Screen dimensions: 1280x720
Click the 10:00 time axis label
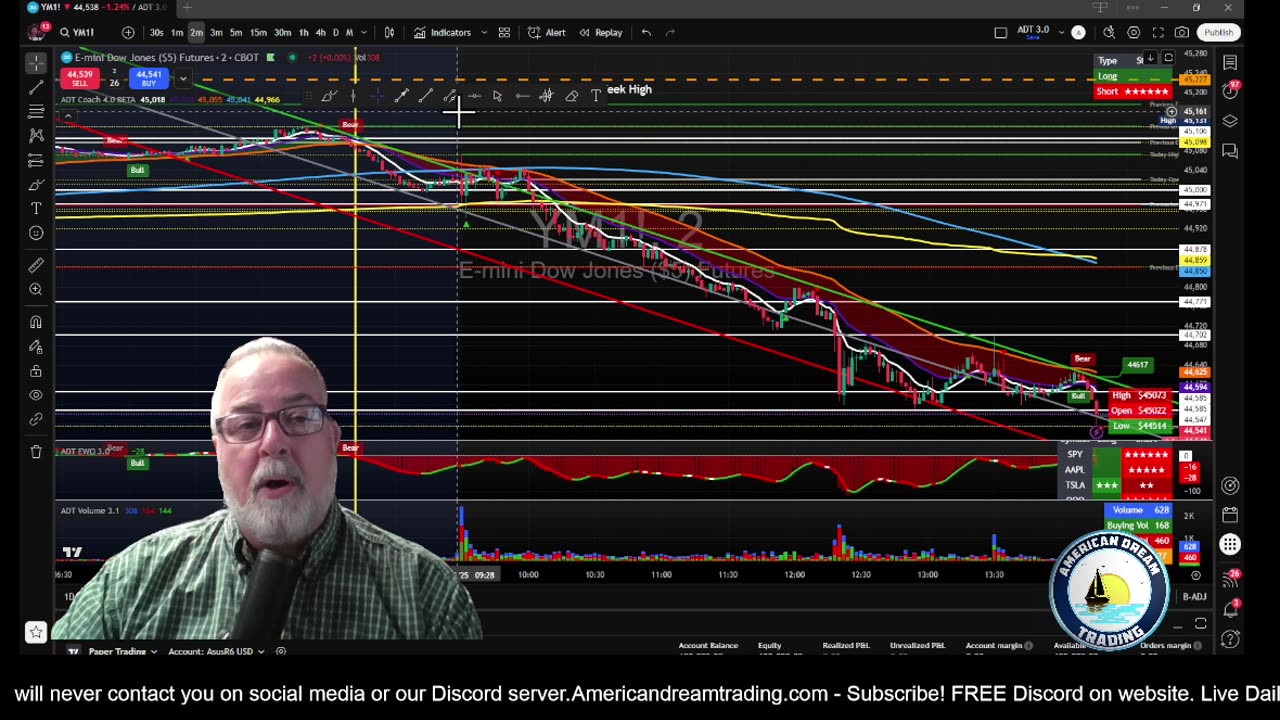528,575
